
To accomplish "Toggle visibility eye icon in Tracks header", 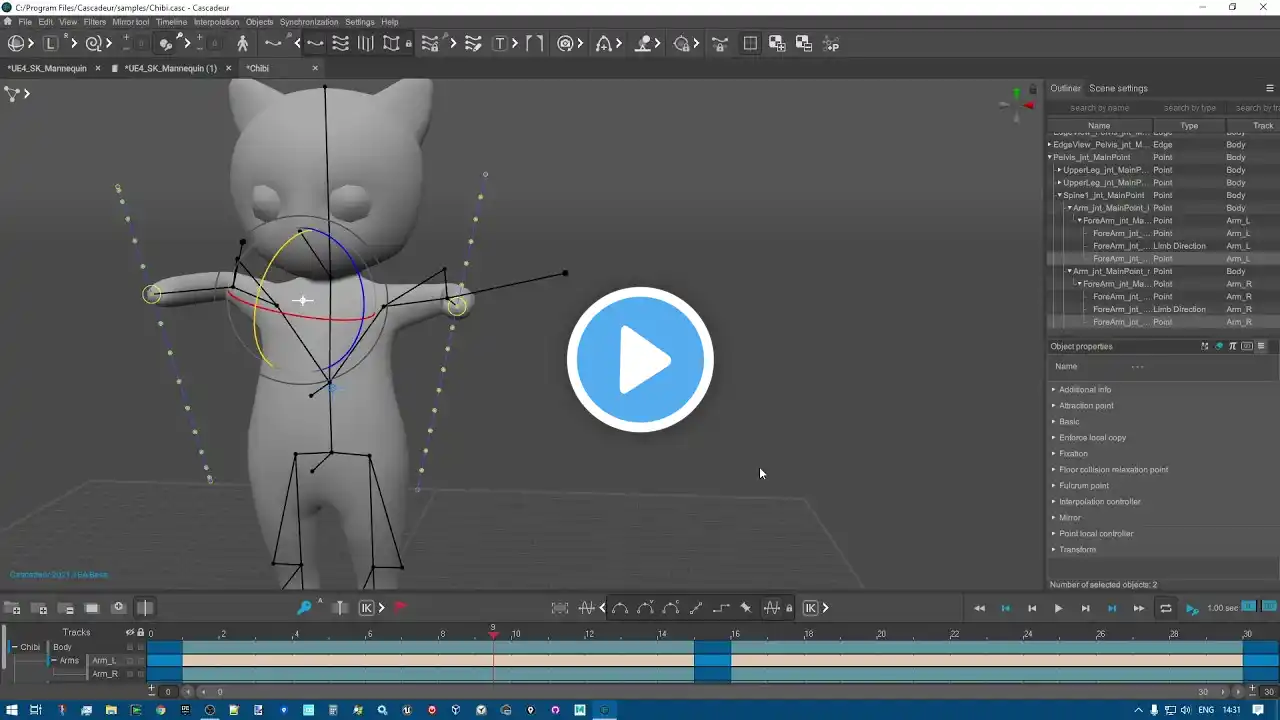I will pos(129,632).
